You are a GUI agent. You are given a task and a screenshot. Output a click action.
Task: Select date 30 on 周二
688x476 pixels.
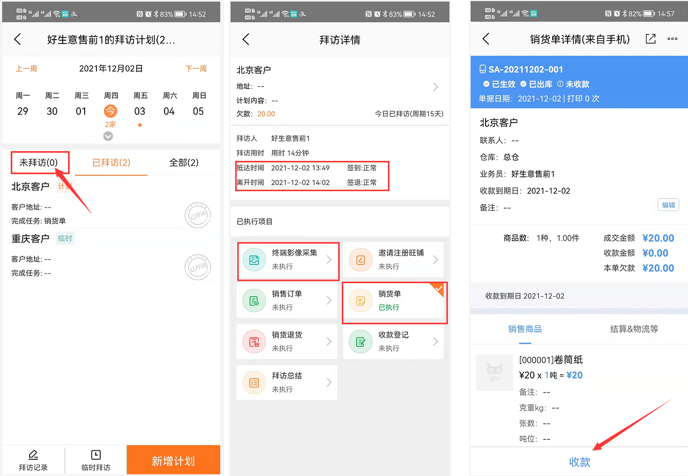click(x=52, y=111)
